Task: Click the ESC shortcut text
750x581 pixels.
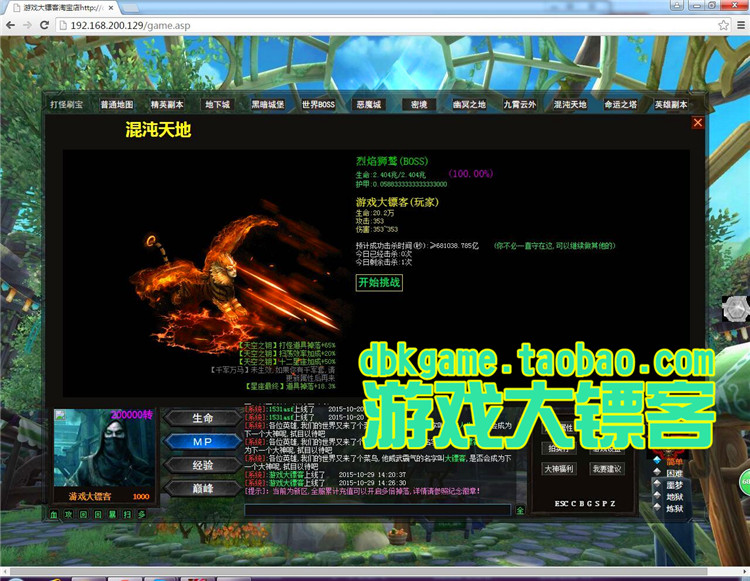Action: coord(562,504)
